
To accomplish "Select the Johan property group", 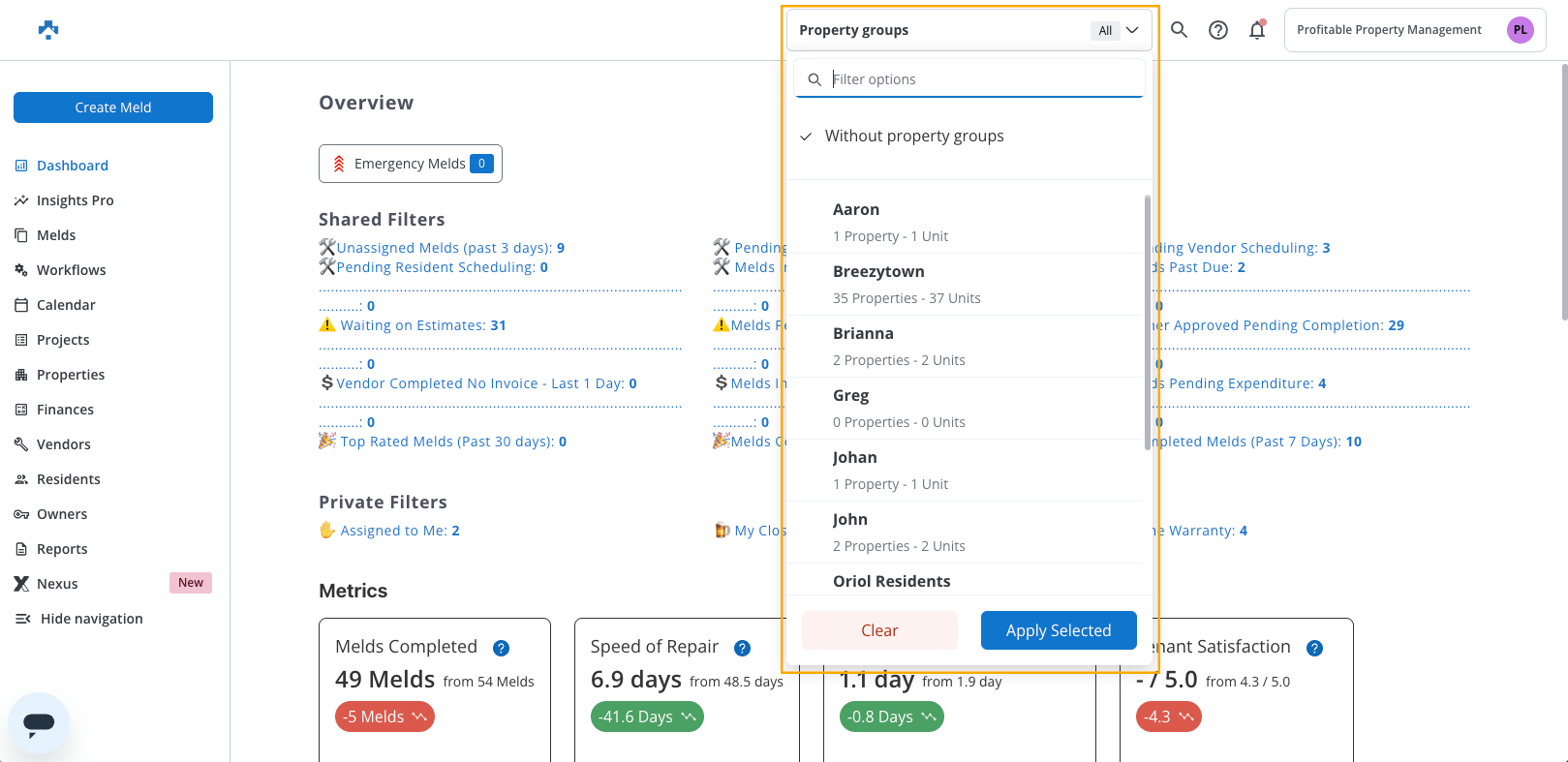I will (965, 471).
